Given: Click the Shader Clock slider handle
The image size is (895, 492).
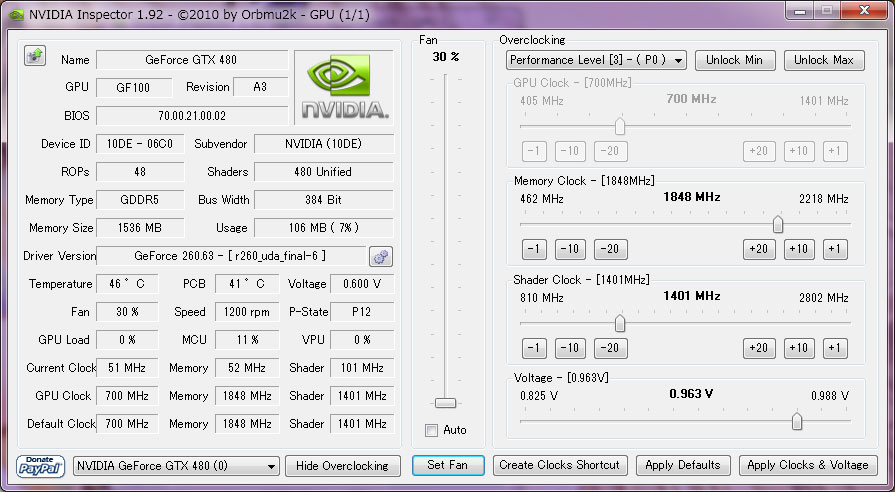Looking at the screenshot, I should point(620,323).
